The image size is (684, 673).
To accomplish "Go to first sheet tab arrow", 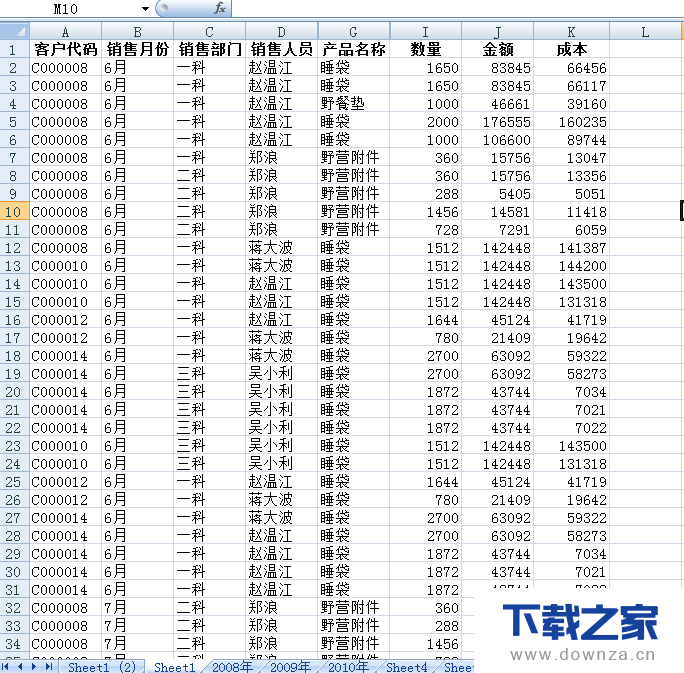I will point(6,666).
